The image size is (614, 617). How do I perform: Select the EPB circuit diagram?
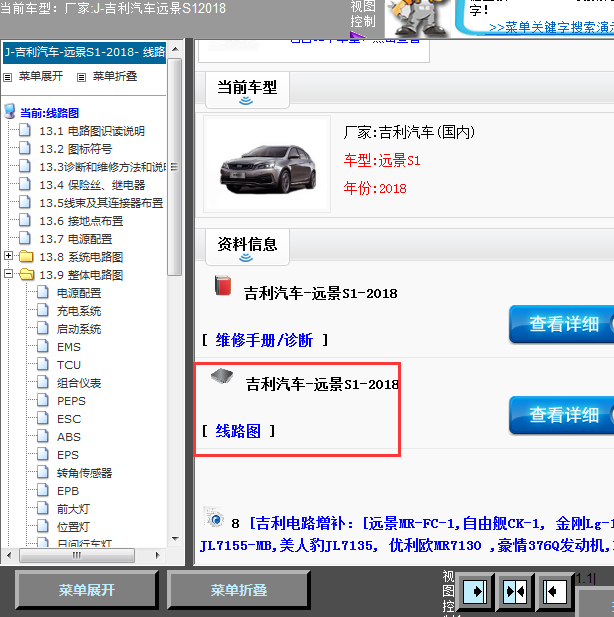point(68,491)
